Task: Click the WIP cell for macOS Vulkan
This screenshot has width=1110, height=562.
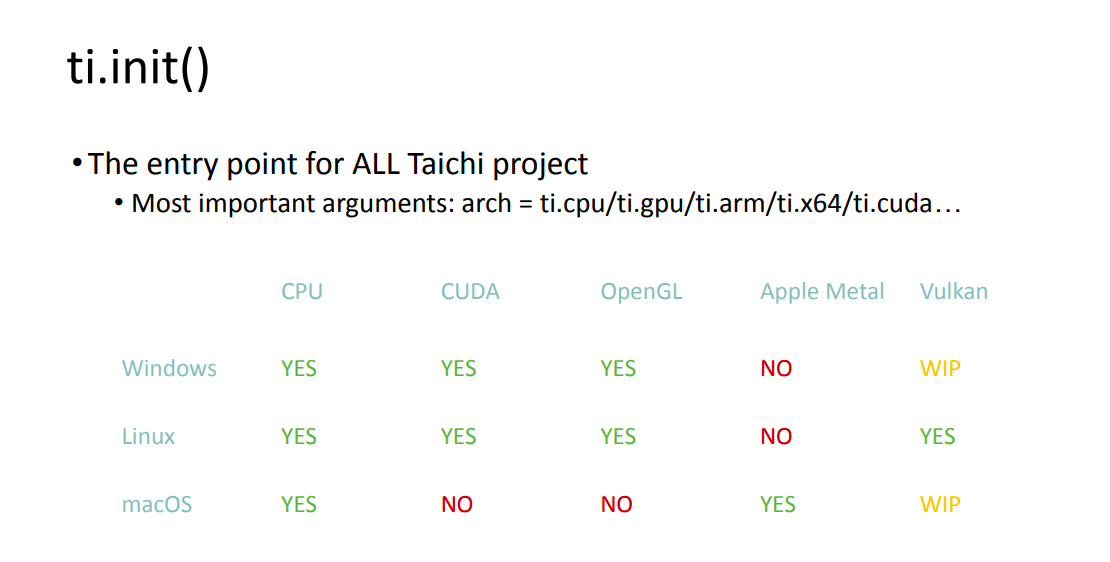Action: point(940,504)
